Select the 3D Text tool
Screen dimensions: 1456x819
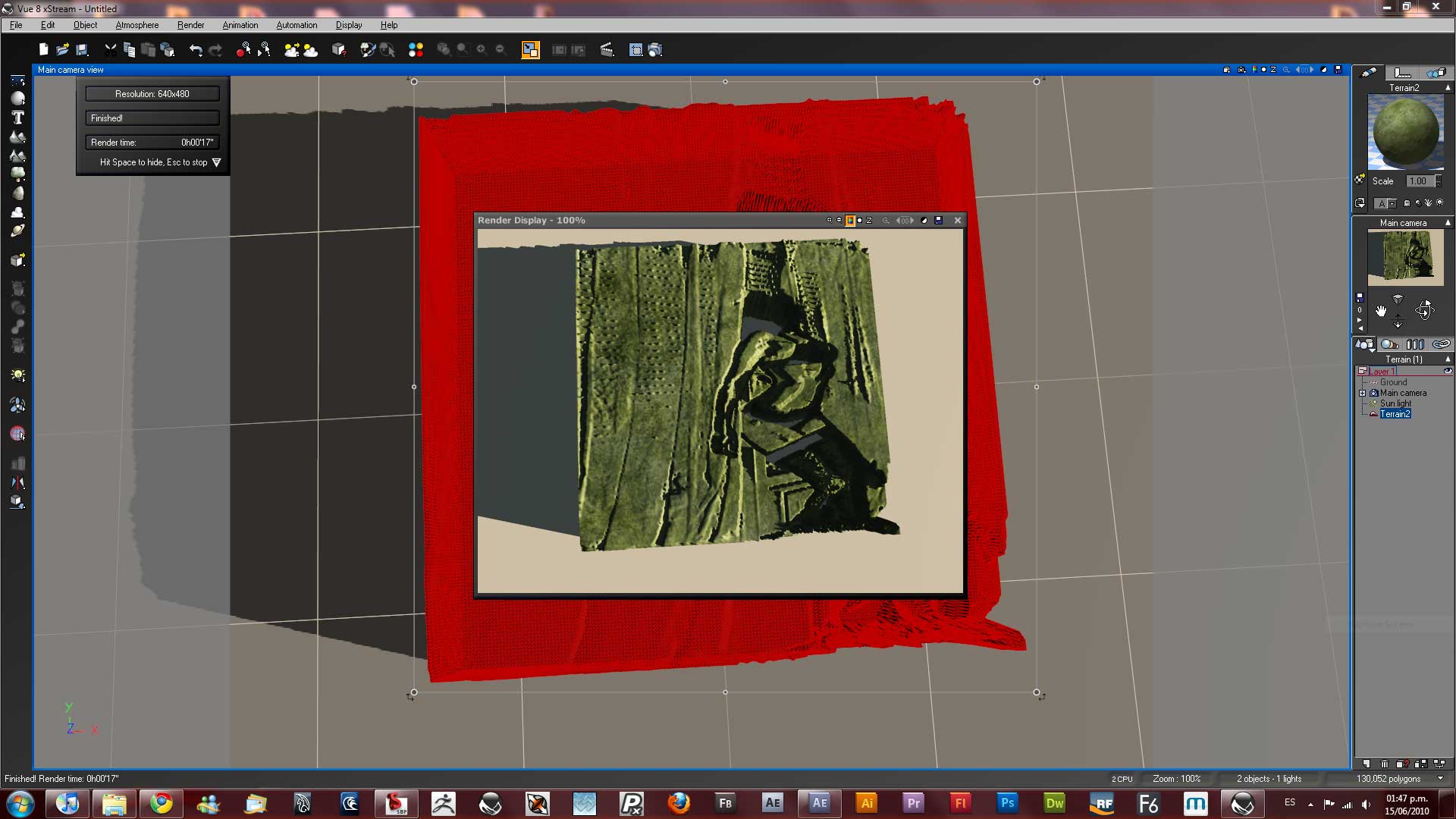click(17, 118)
